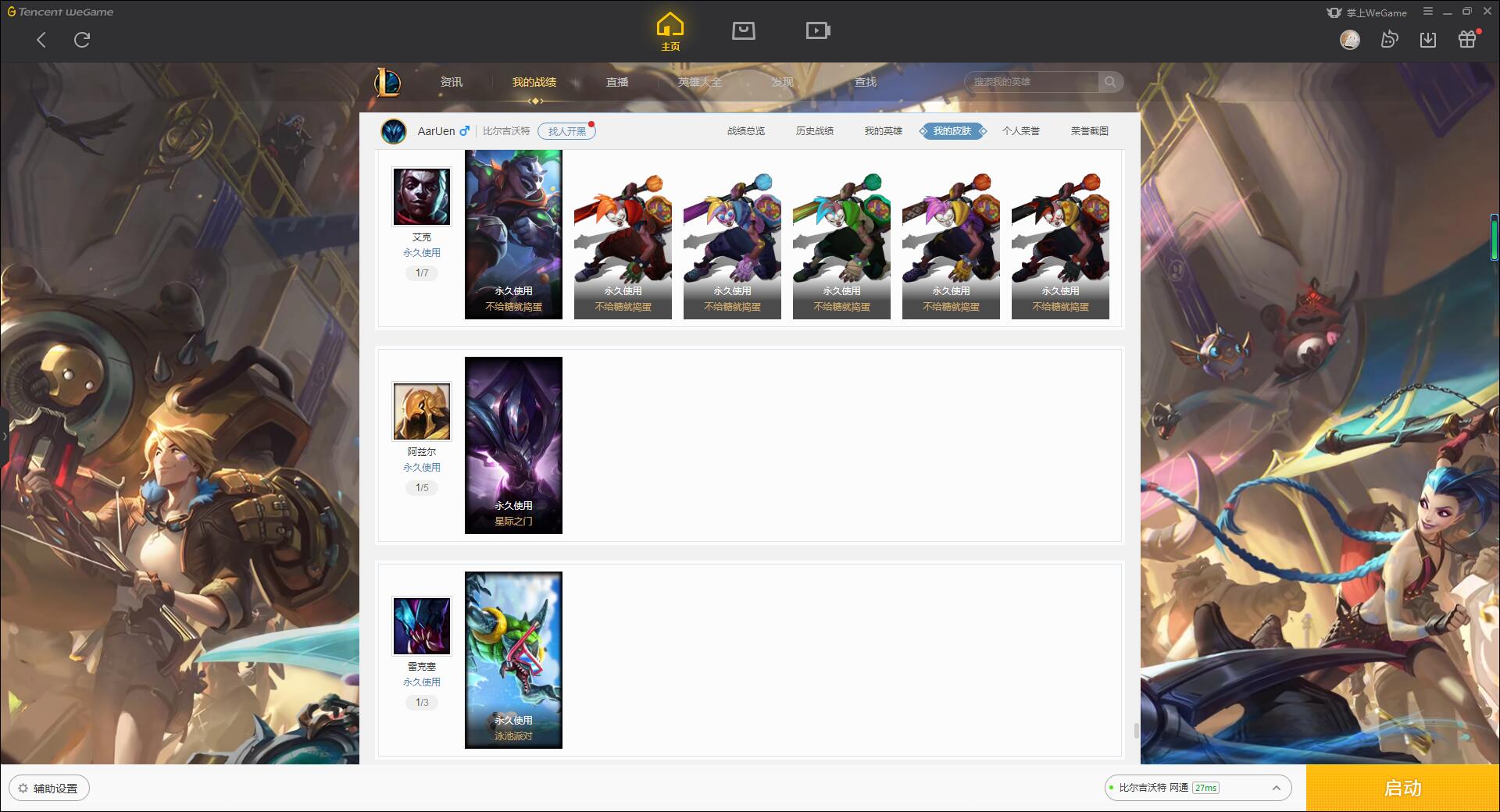The height and width of the screenshot is (812, 1500).
Task: Open the 星际之门 skin card
Action: click(x=513, y=445)
